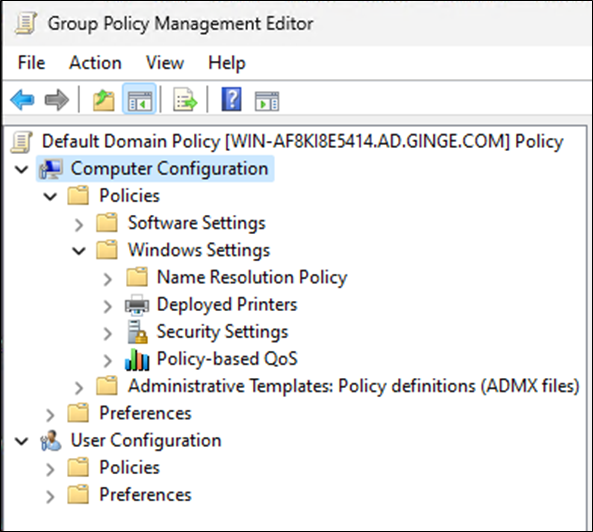This screenshot has width=593, height=532.
Task: Expand Administrative Templates node chevron
Action: click(79, 388)
